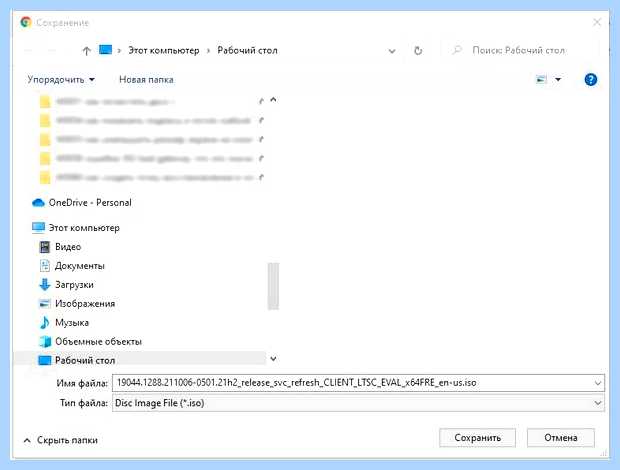Screen dimensions: 620x470
Task: Click the OneDrive cloud icon
Action: pyautogui.click(x=38, y=203)
